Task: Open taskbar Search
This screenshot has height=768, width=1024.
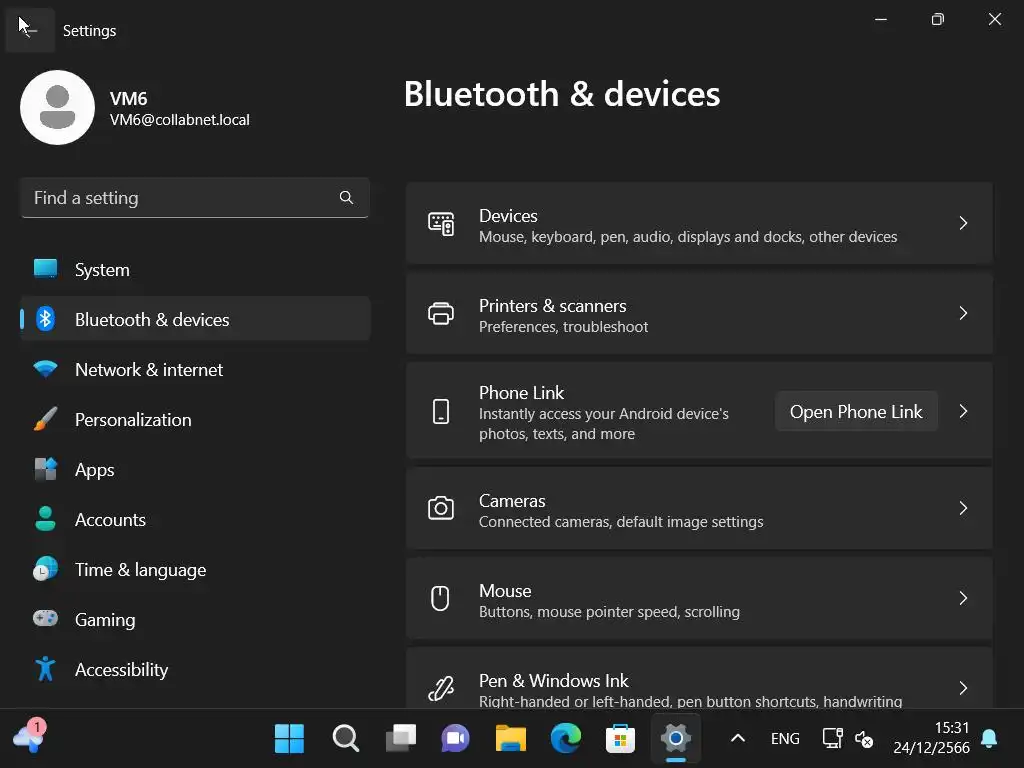Action: click(x=345, y=739)
